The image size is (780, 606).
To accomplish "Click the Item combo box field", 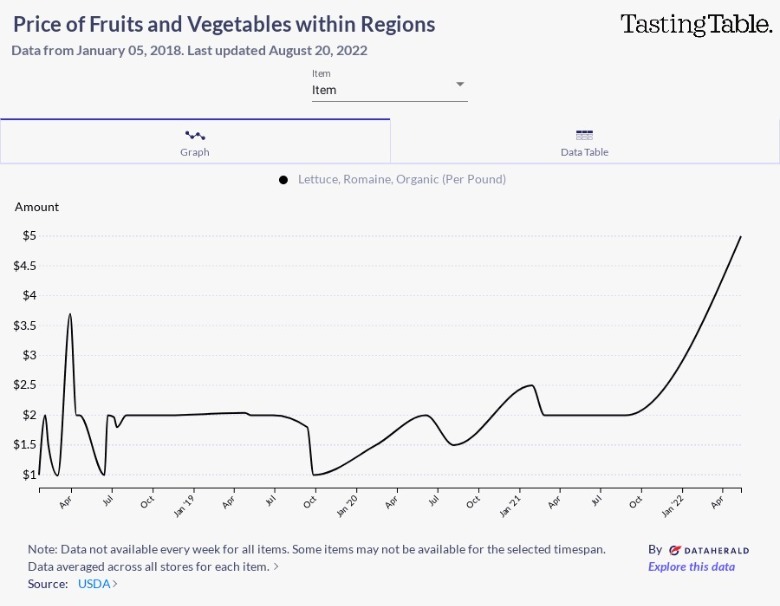I will [x=380, y=90].
